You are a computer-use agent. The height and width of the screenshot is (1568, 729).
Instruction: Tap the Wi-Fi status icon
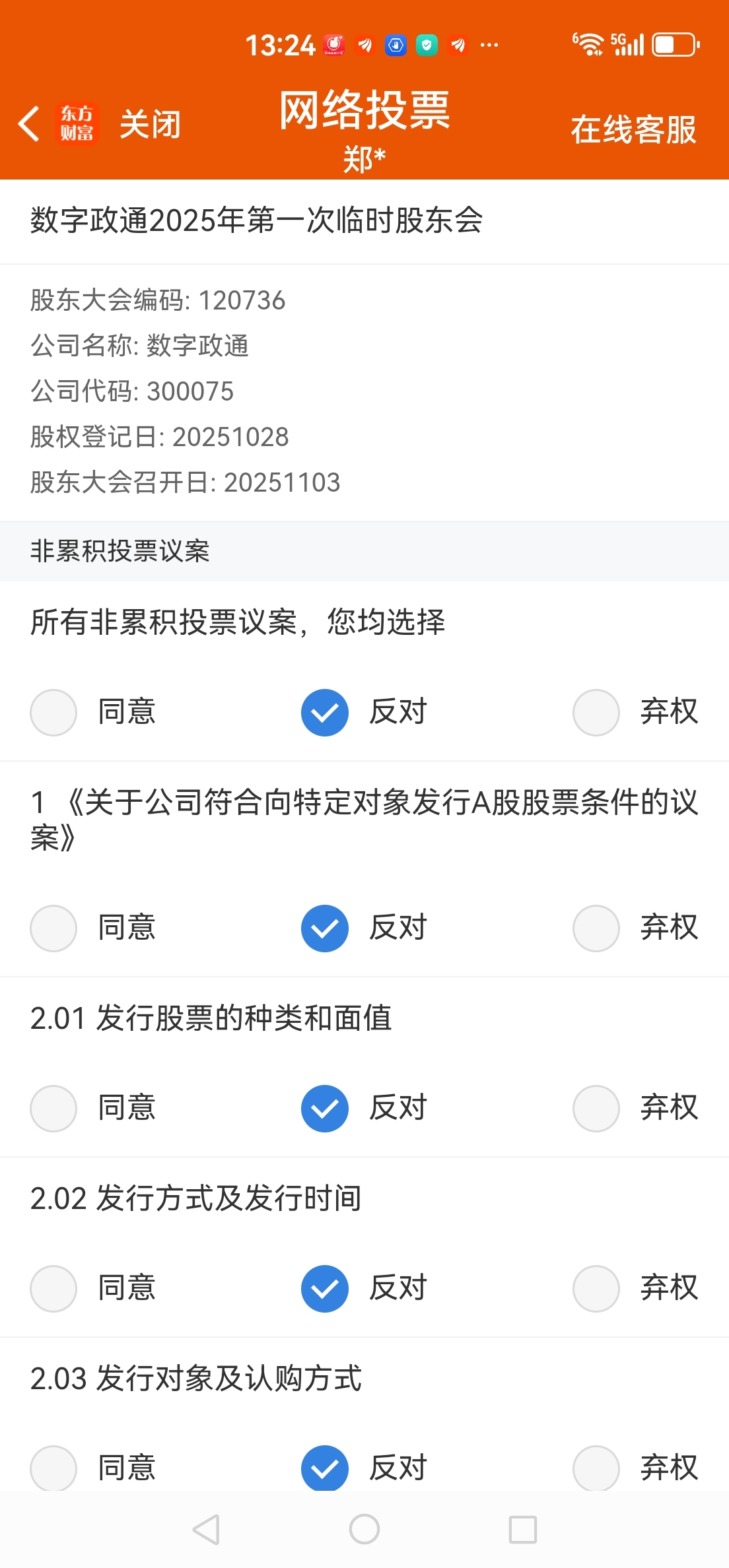[588, 44]
